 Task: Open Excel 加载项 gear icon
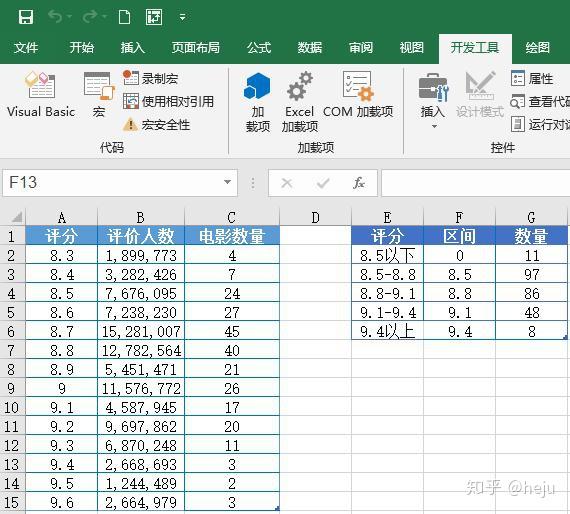point(300,102)
